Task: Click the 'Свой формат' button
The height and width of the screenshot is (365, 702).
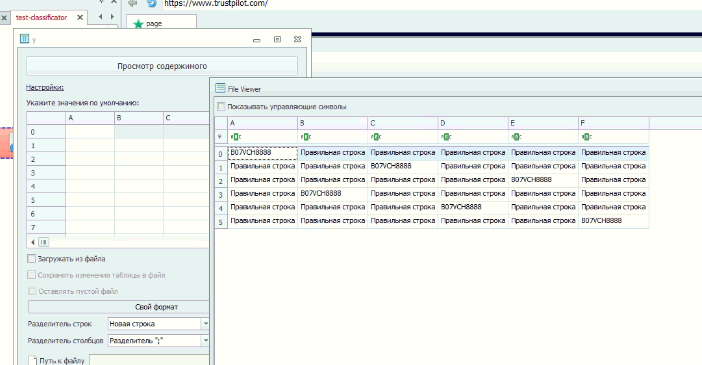Action: pyautogui.click(x=119, y=307)
